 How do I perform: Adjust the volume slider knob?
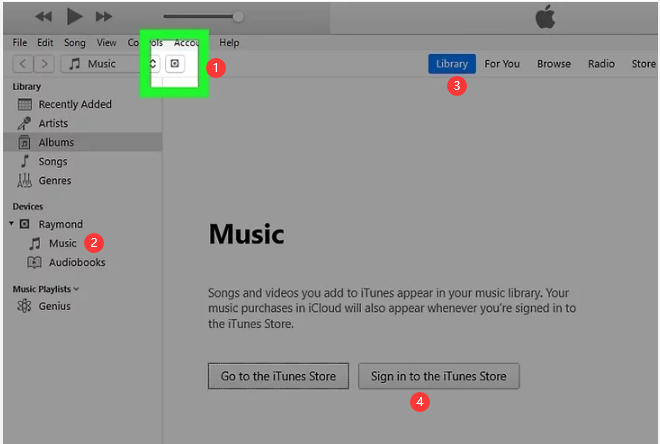238,16
